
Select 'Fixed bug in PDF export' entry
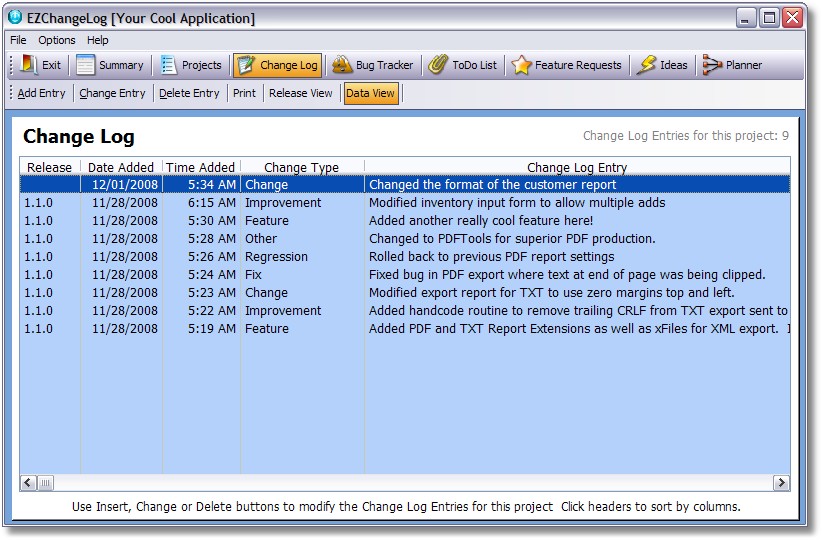[x=567, y=275]
